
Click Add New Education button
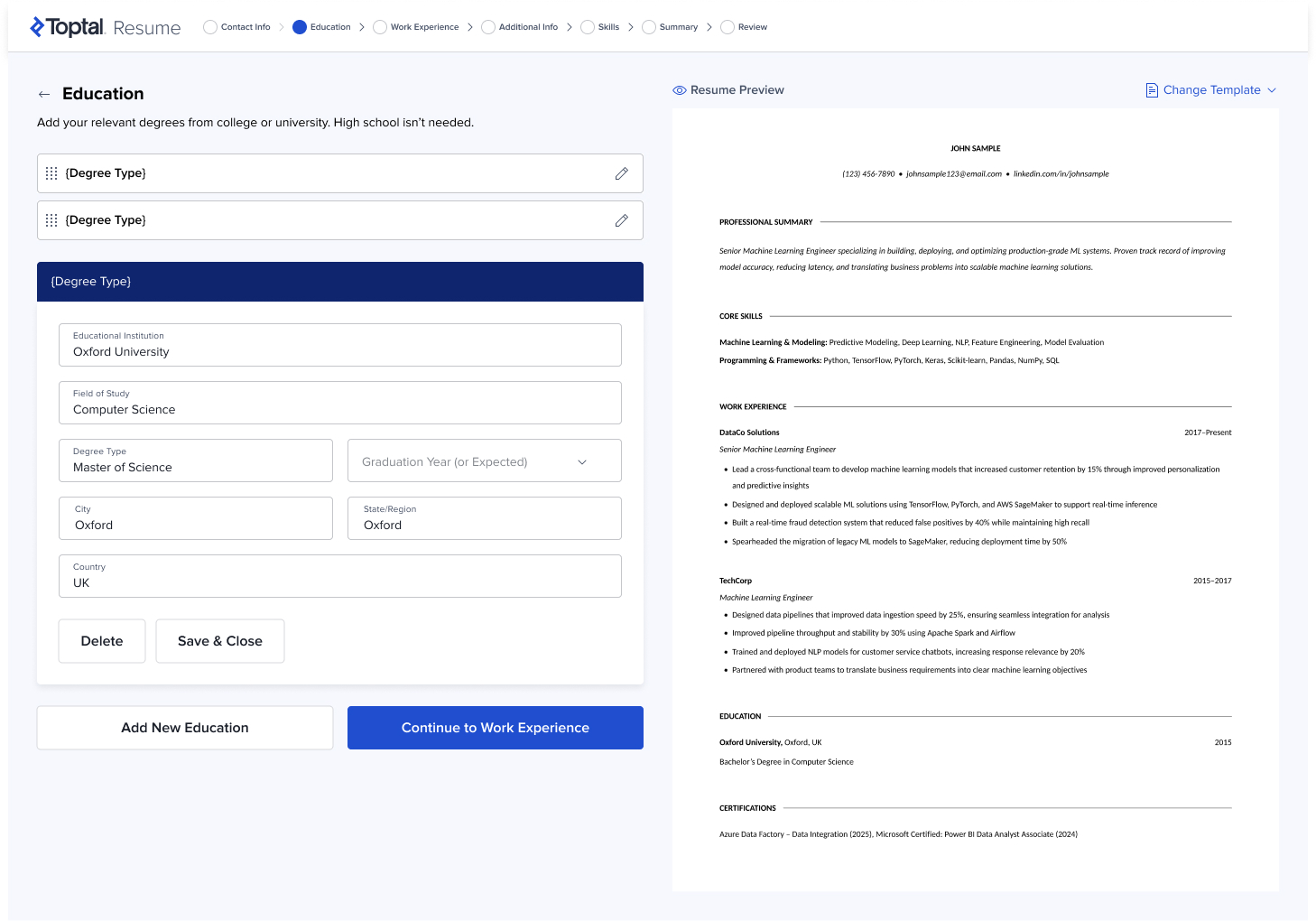click(185, 728)
